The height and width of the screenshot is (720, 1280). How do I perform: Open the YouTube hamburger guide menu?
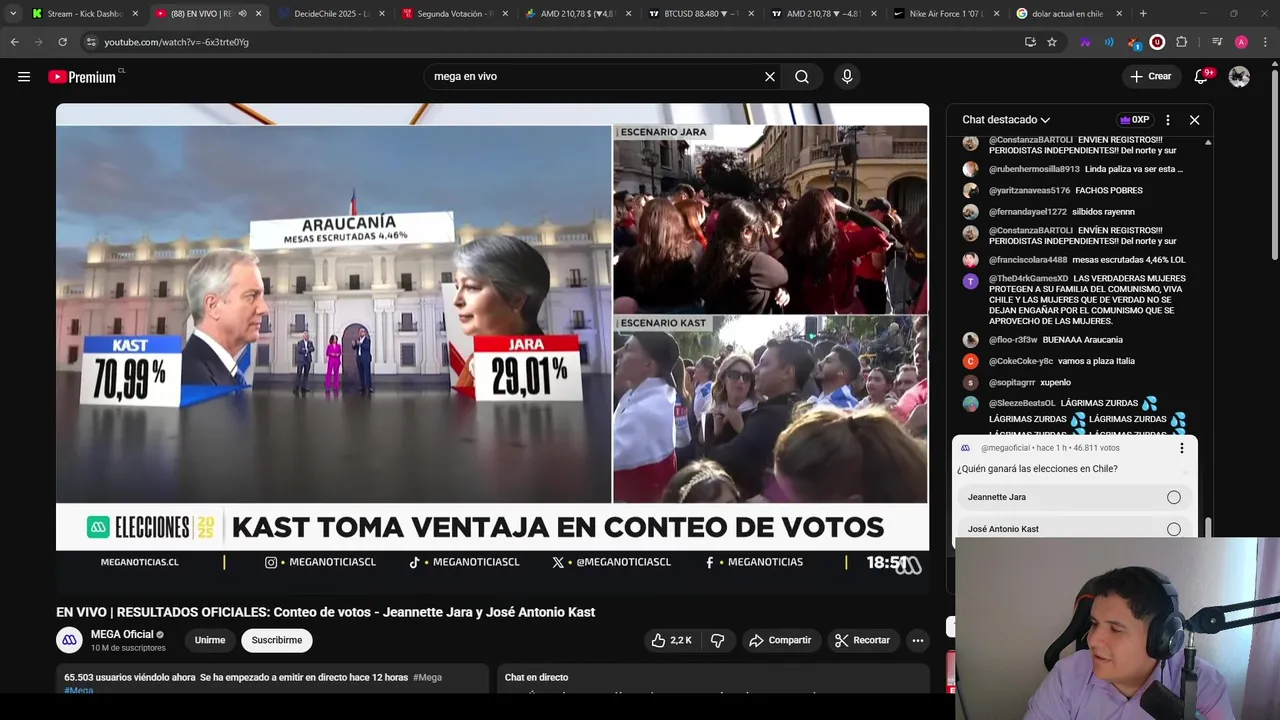click(x=24, y=76)
